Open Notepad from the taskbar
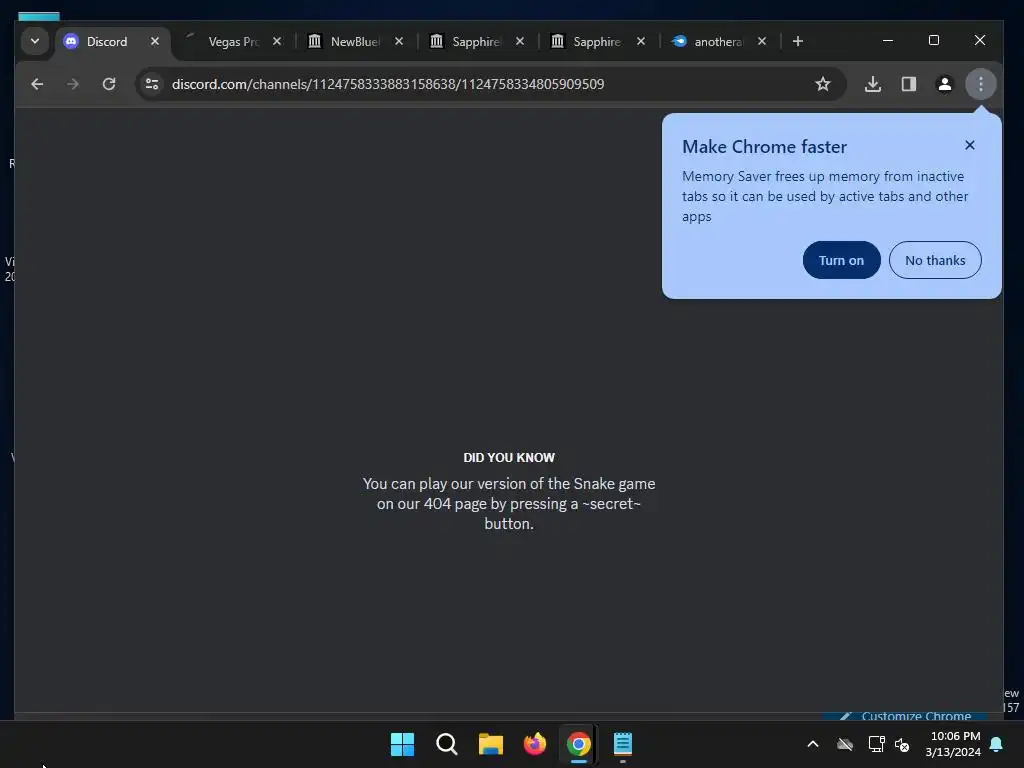The image size is (1024, 768). pyautogui.click(x=622, y=744)
